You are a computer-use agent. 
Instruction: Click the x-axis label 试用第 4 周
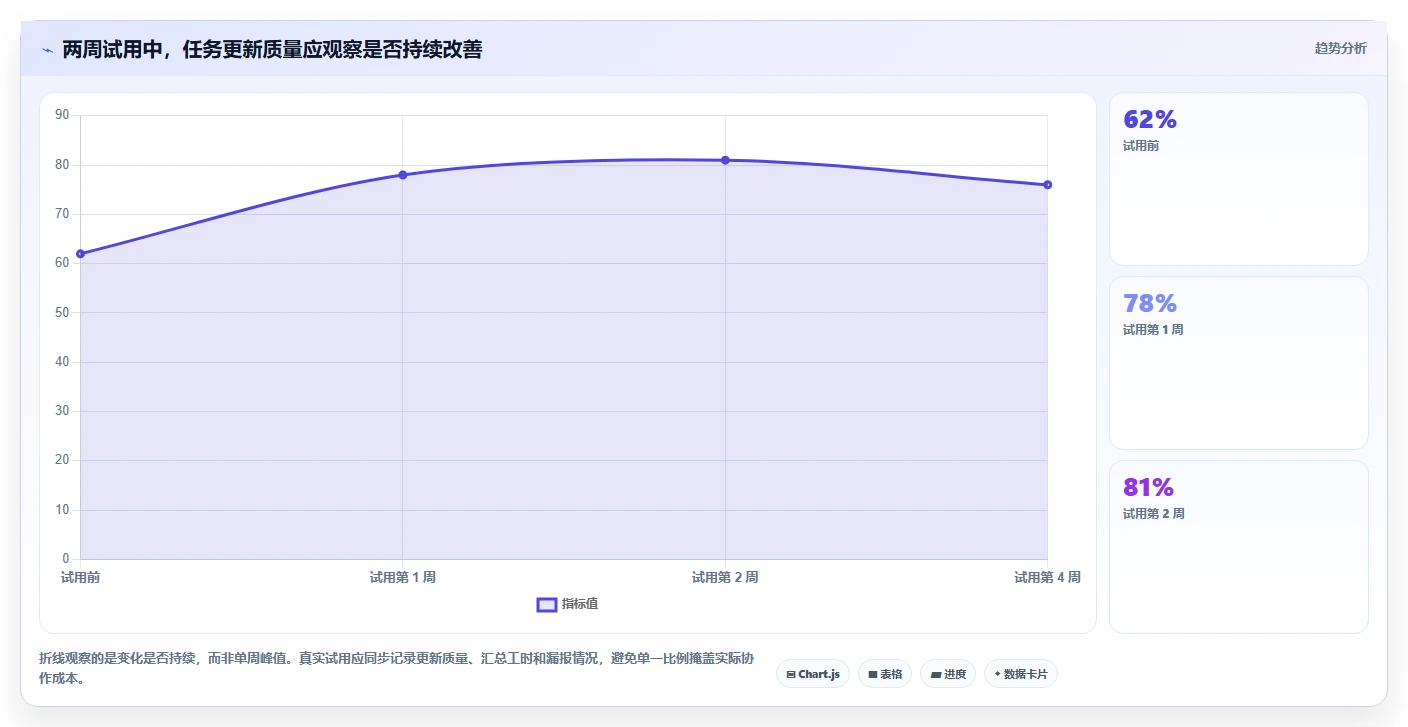[x=1047, y=577]
